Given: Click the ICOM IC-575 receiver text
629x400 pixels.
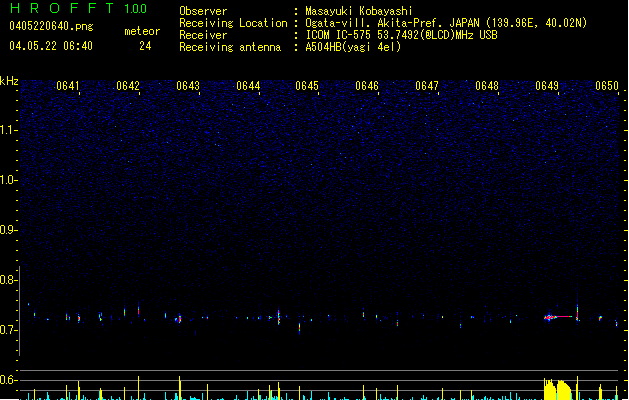Looking at the screenshot, I should click(401, 35).
